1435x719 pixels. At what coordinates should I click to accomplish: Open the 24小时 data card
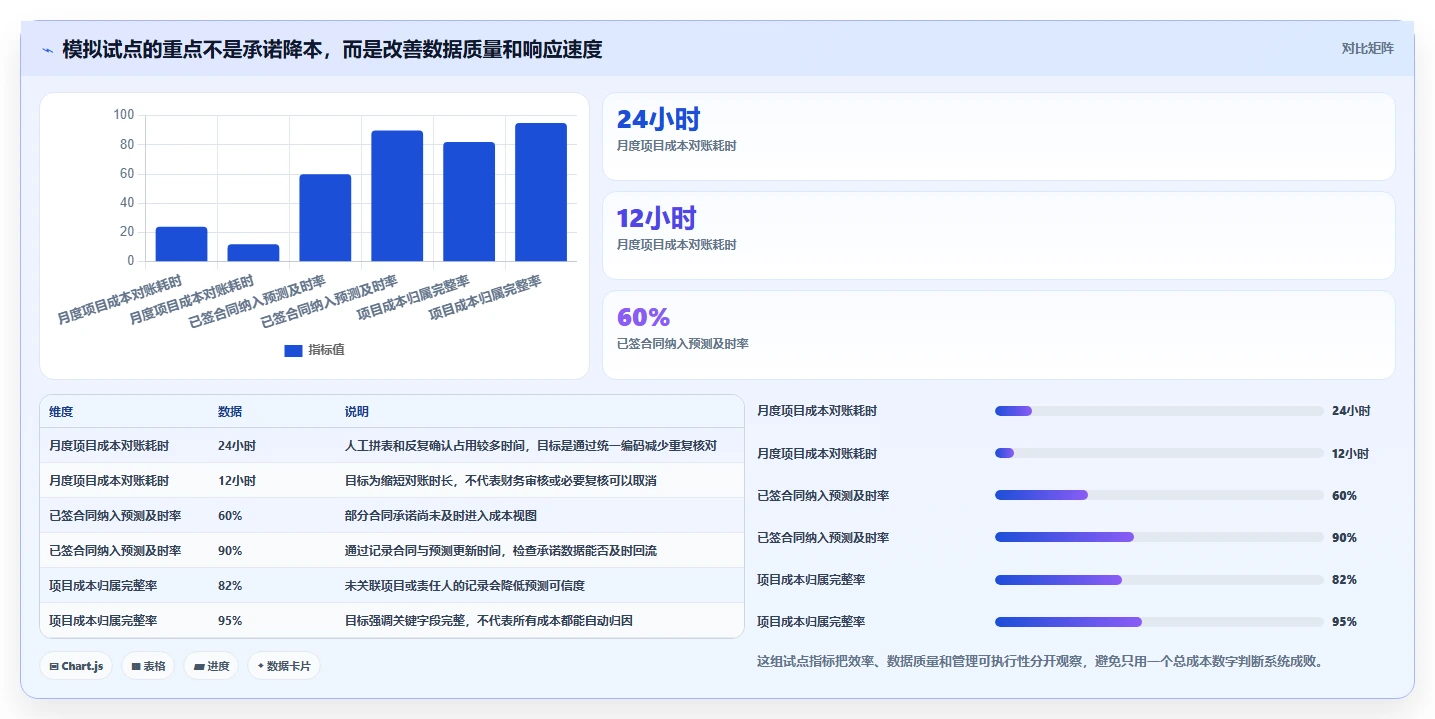point(998,136)
